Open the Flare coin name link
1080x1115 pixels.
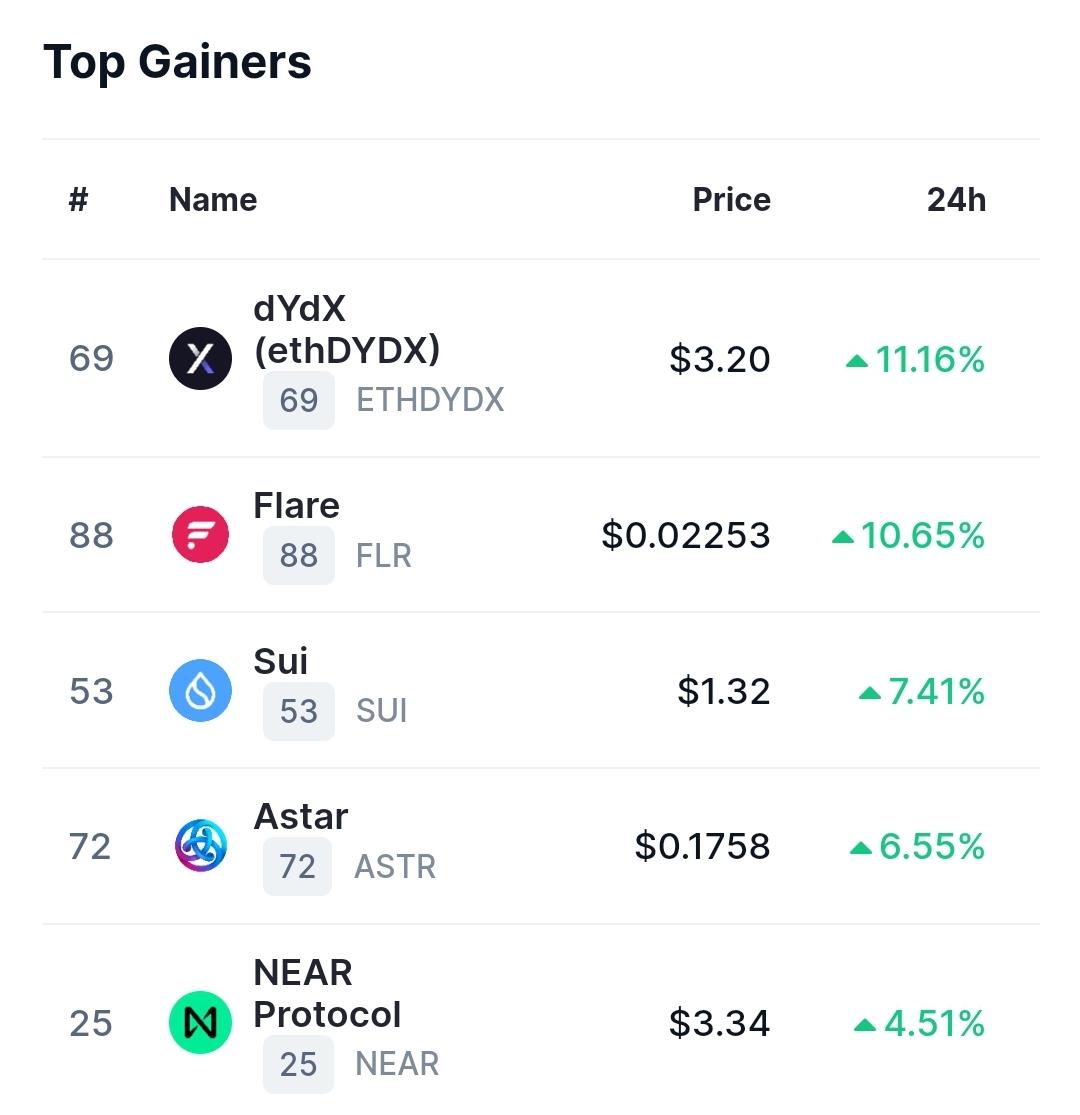pos(296,506)
